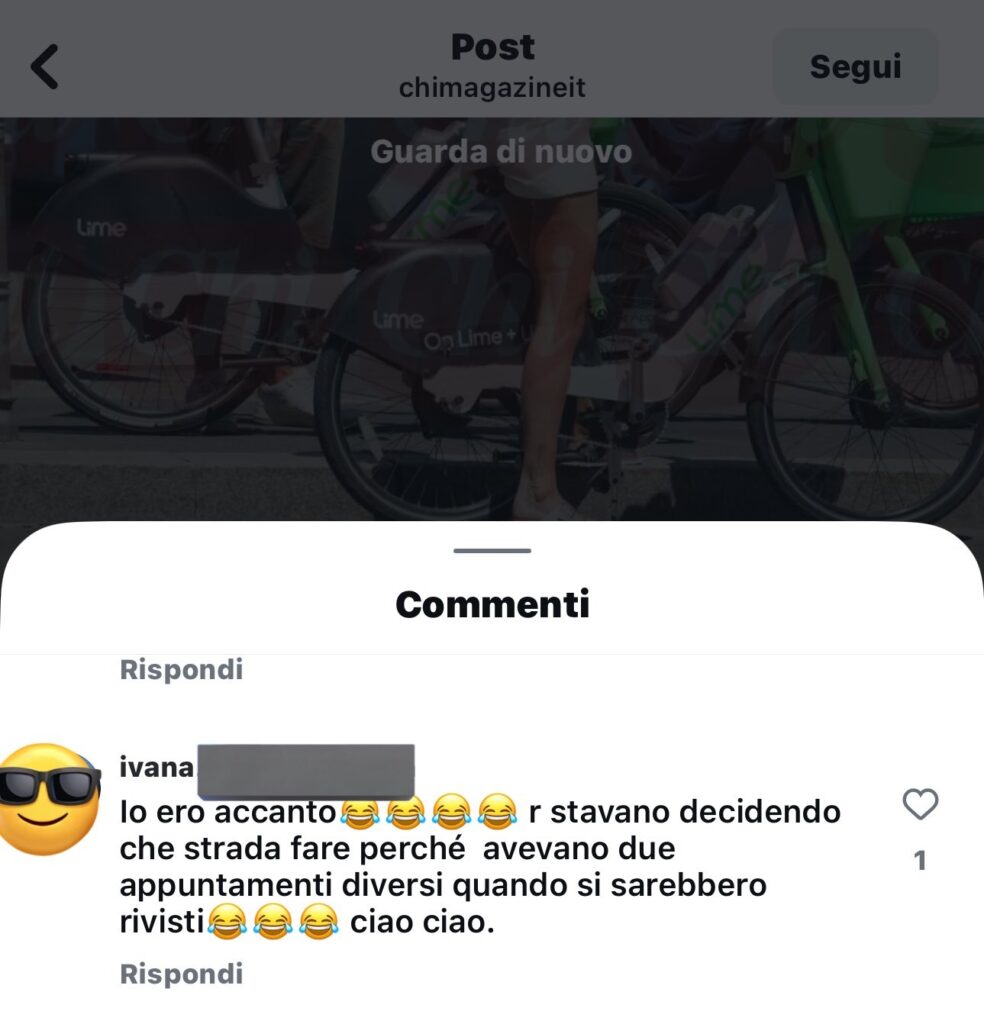
Task: Open the sunglasses emoji avatar of ivana
Action: tap(49, 799)
